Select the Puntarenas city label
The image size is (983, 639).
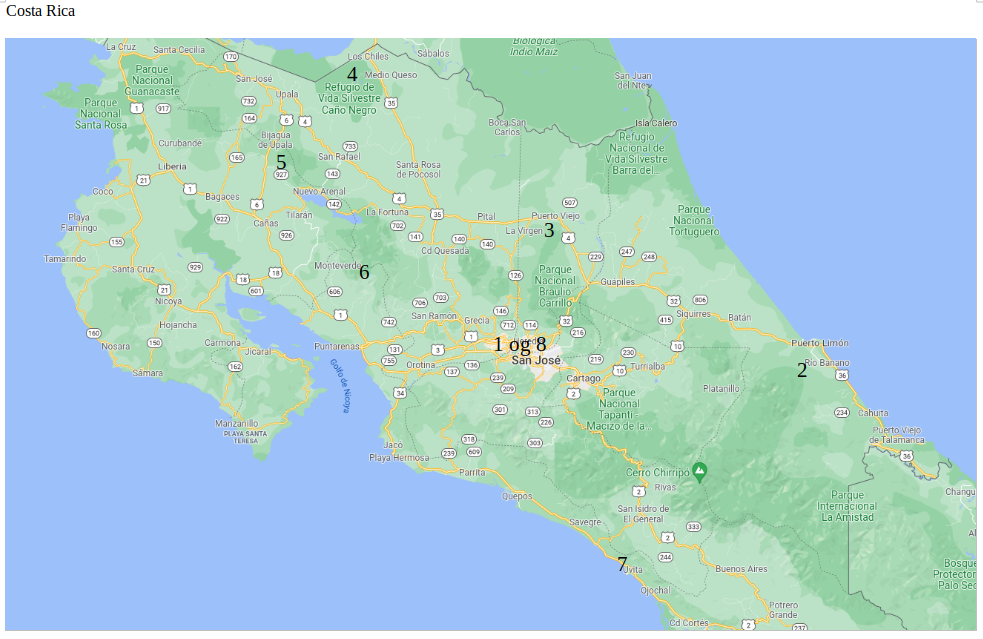click(x=335, y=347)
